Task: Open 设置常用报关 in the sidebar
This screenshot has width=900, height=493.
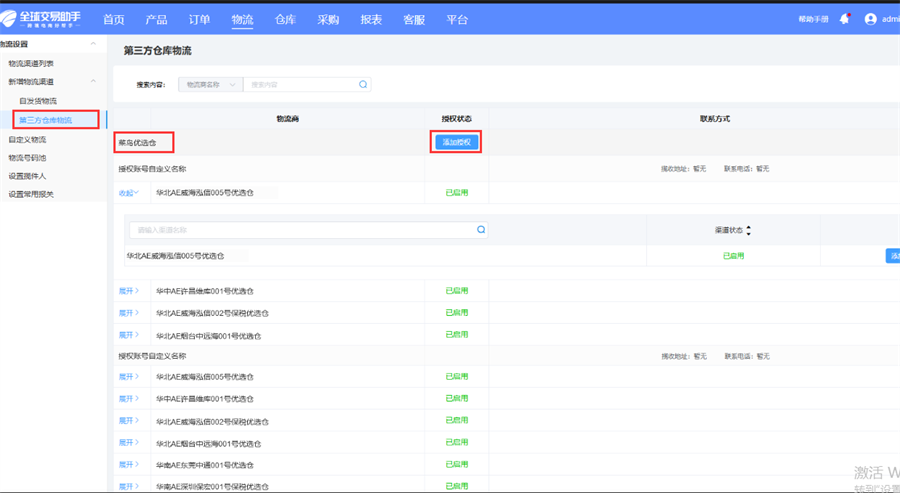Action: [31, 195]
